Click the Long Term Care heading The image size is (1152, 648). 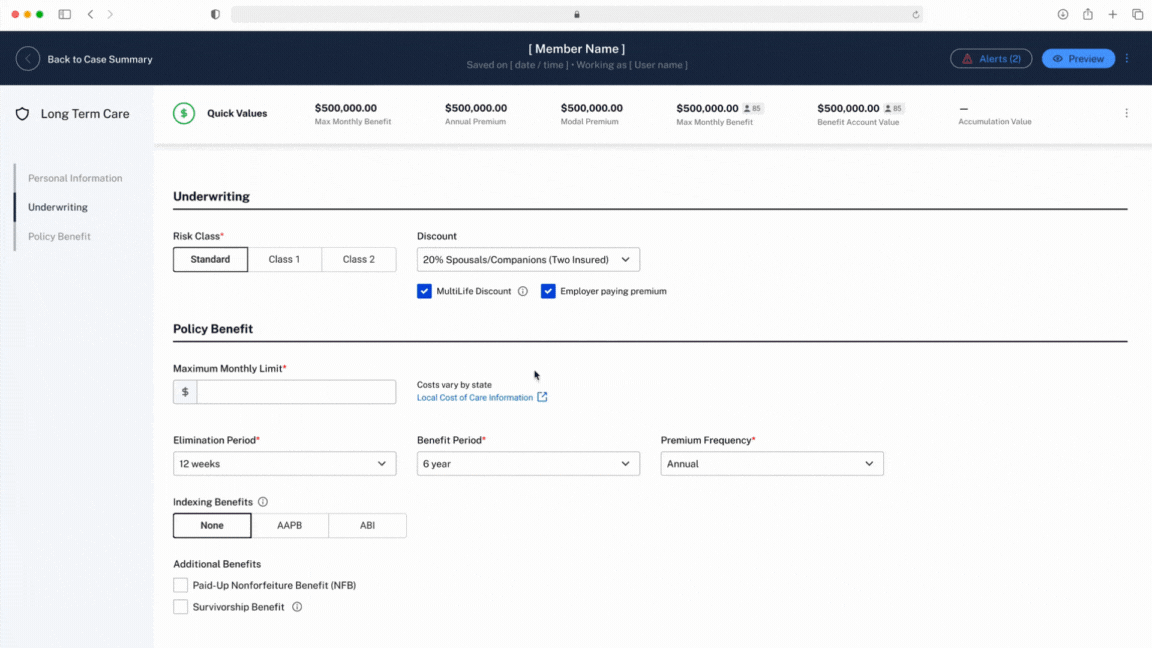85,114
